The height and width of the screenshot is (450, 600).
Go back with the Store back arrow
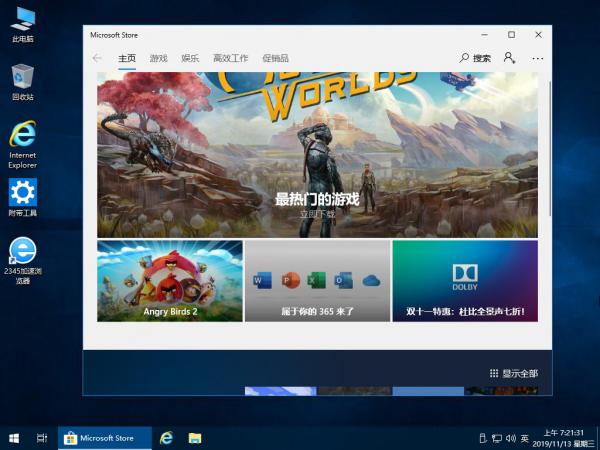coord(97,58)
